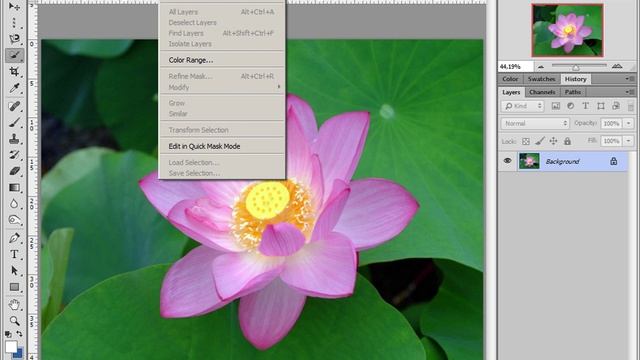Toggle lock all icon in Lock row
The width and height of the screenshot is (640, 360).
coord(567,141)
